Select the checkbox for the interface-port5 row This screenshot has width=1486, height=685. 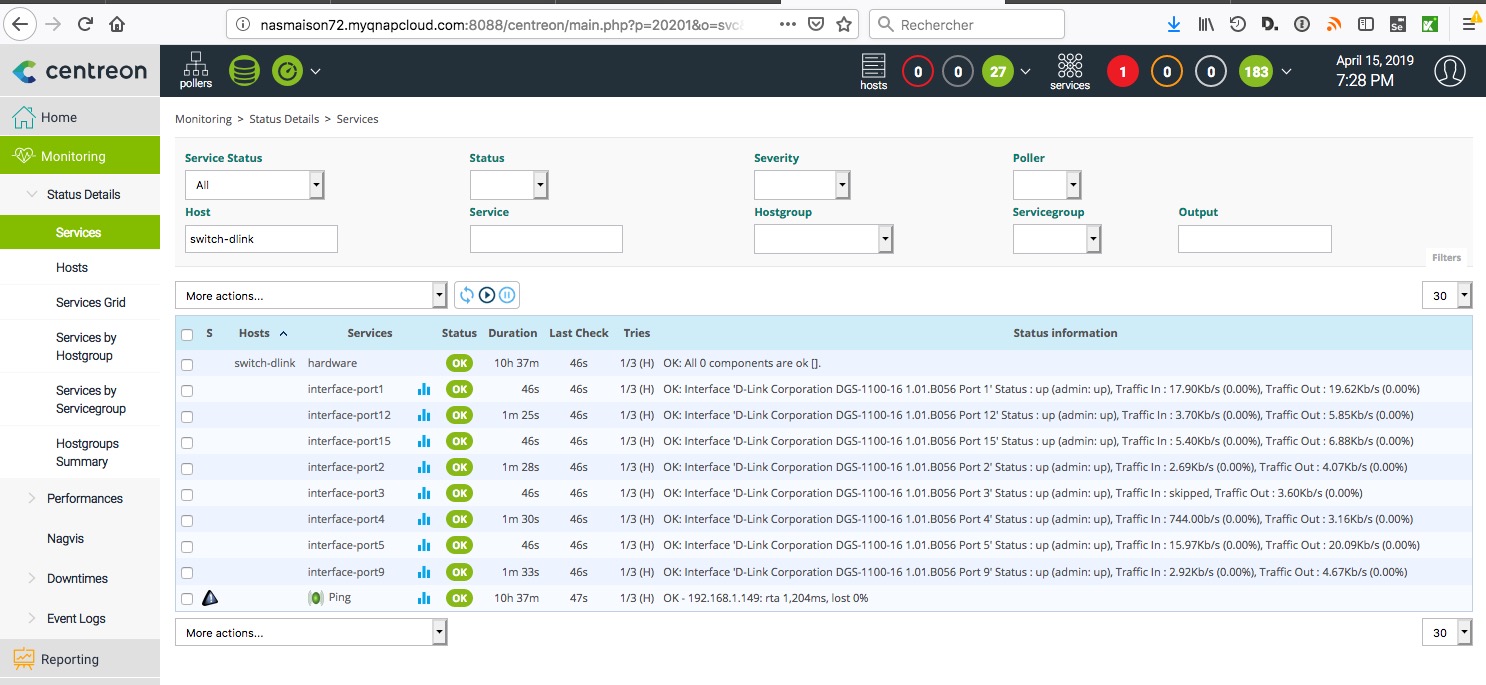tap(187, 546)
